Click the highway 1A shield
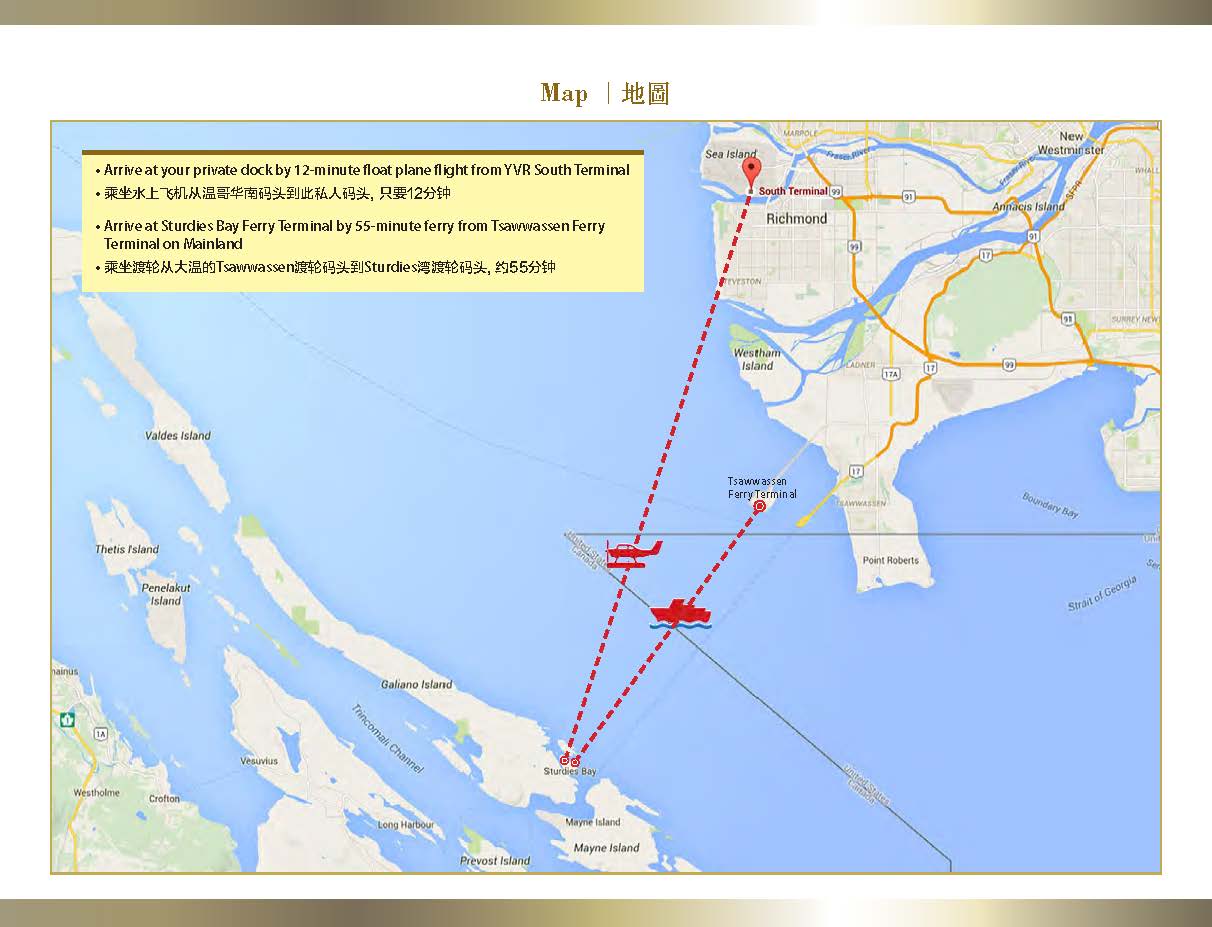This screenshot has height=927, width=1212. coord(100,734)
